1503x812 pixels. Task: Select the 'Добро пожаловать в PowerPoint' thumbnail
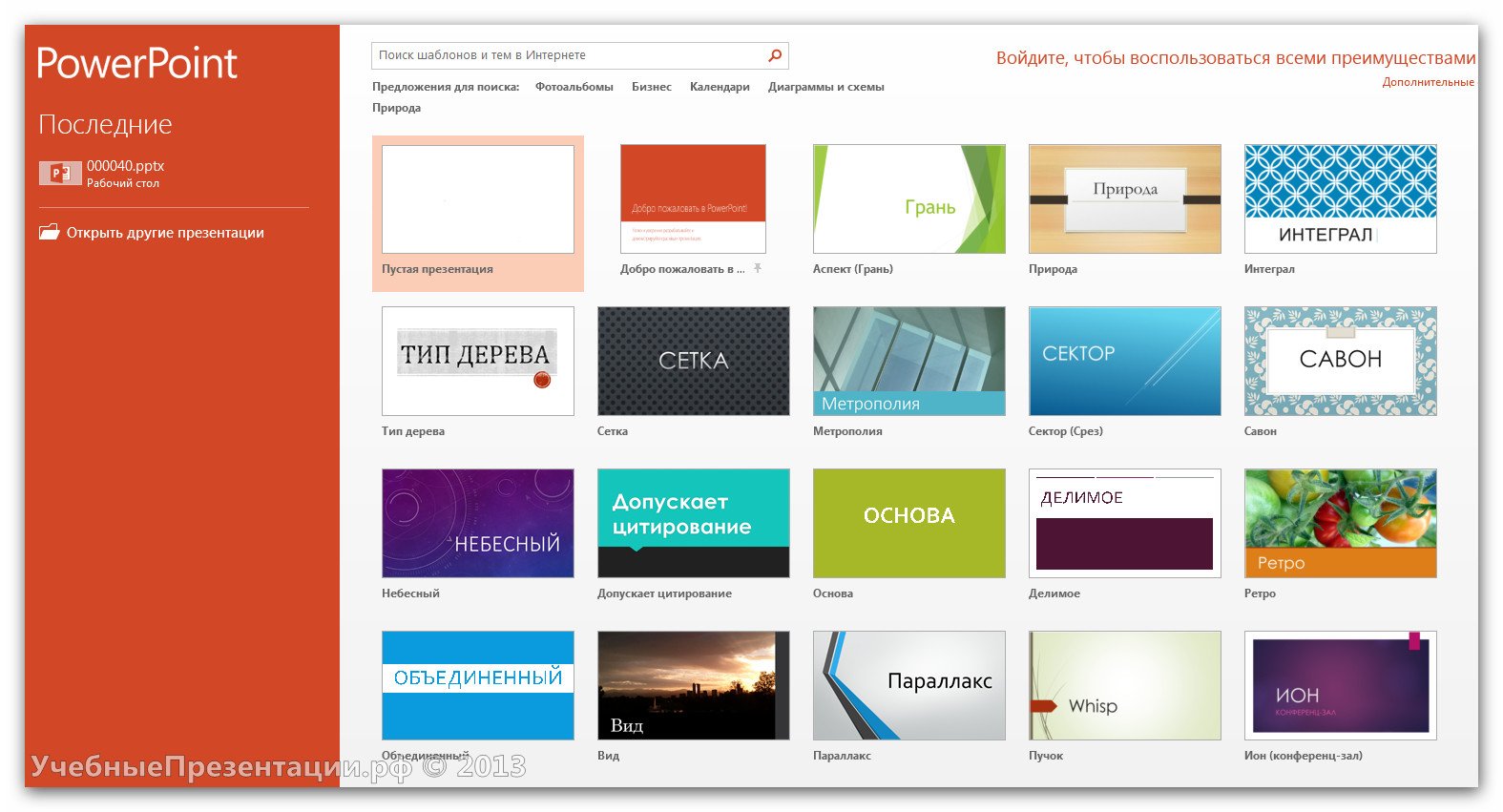[693, 198]
